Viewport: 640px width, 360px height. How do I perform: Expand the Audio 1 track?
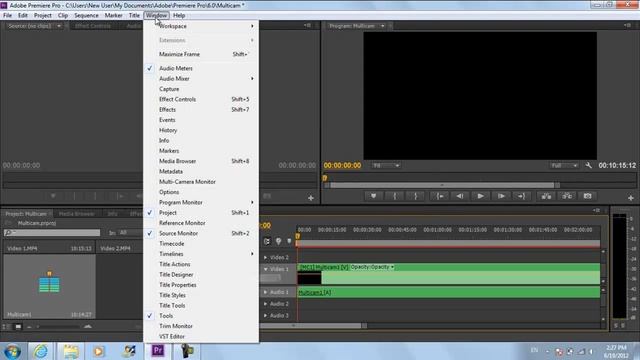click(265, 292)
